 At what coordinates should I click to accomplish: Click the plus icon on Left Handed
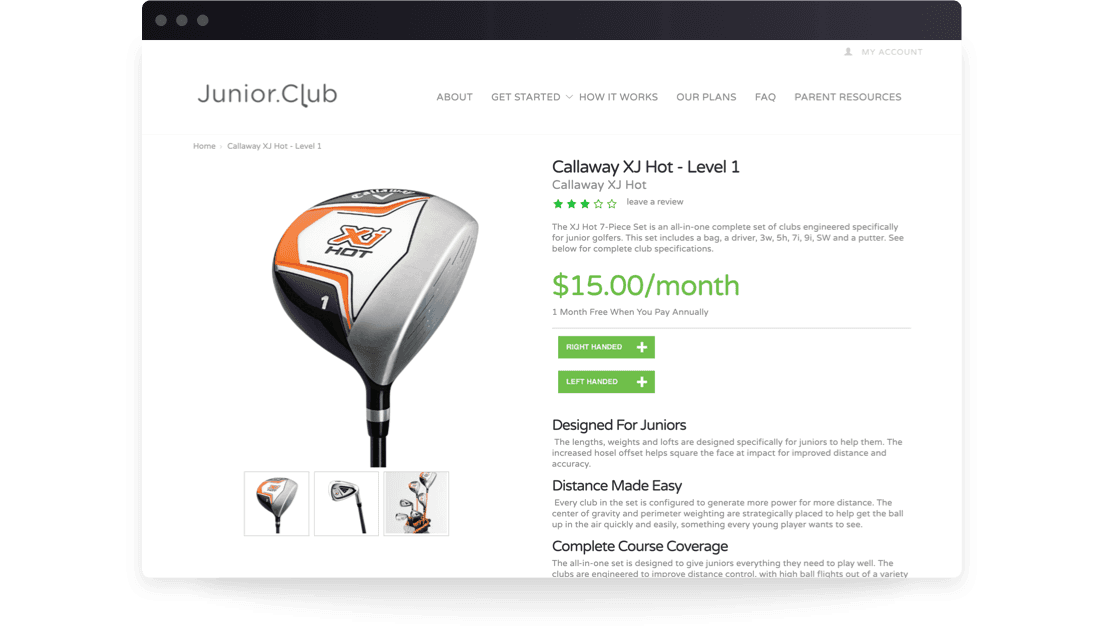coord(642,382)
